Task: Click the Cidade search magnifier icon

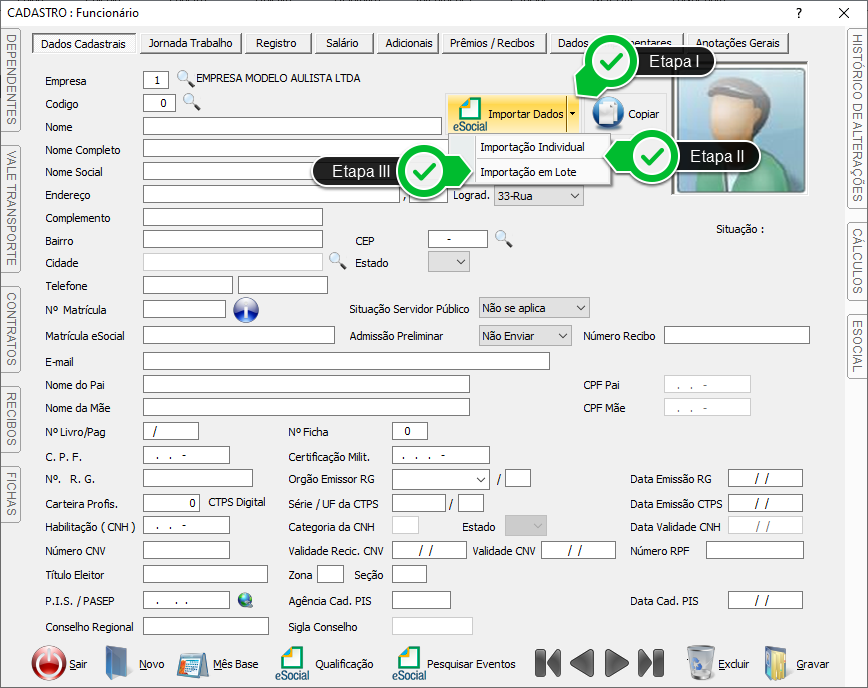Action: coord(338,260)
